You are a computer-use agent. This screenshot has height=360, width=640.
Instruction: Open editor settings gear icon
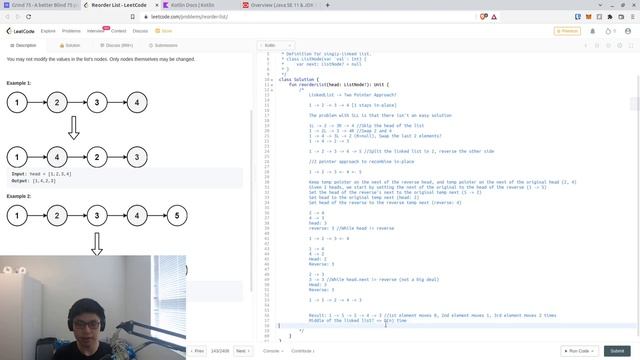coord(620,45)
